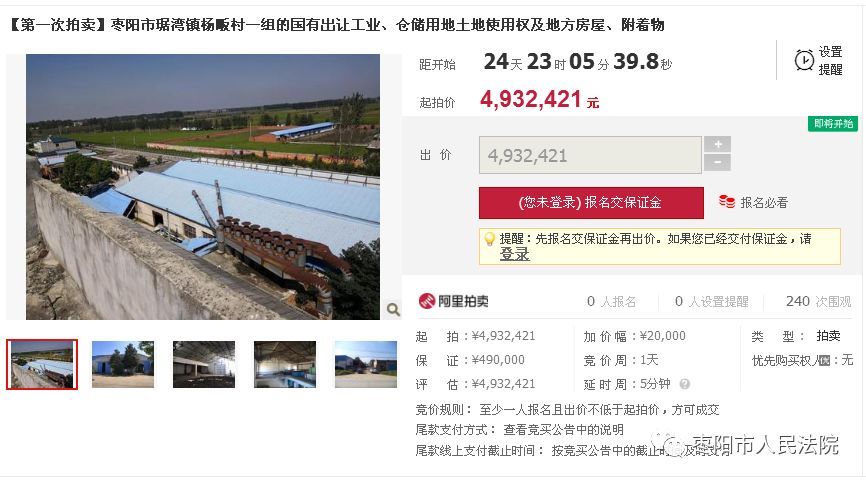Open the 报名必看 link
This screenshot has width=866, height=482.
click(764, 203)
